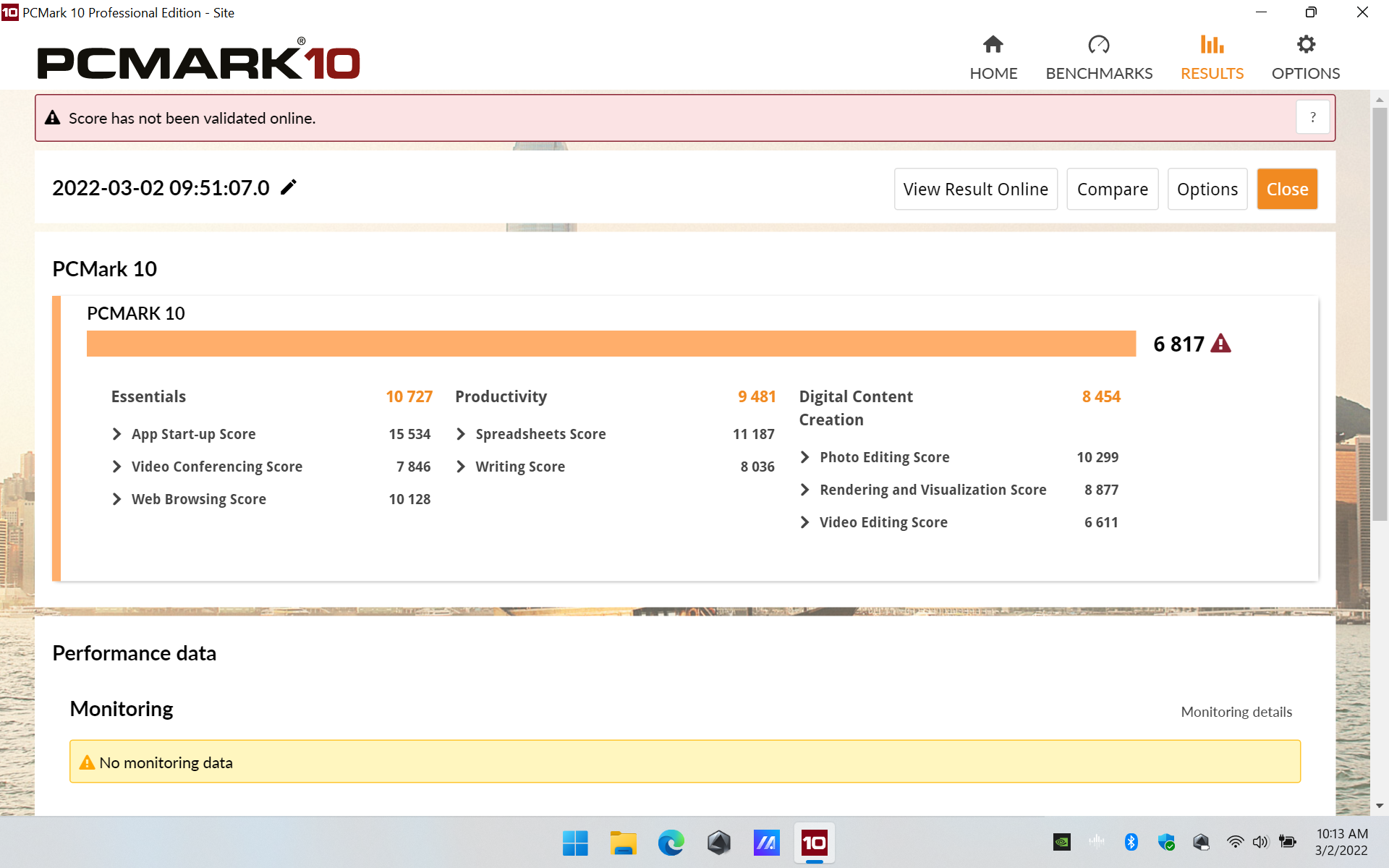The image size is (1389, 868).
Task: Click the orange PCMark 10 score bar
Action: pyautogui.click(x=611, y=344)
